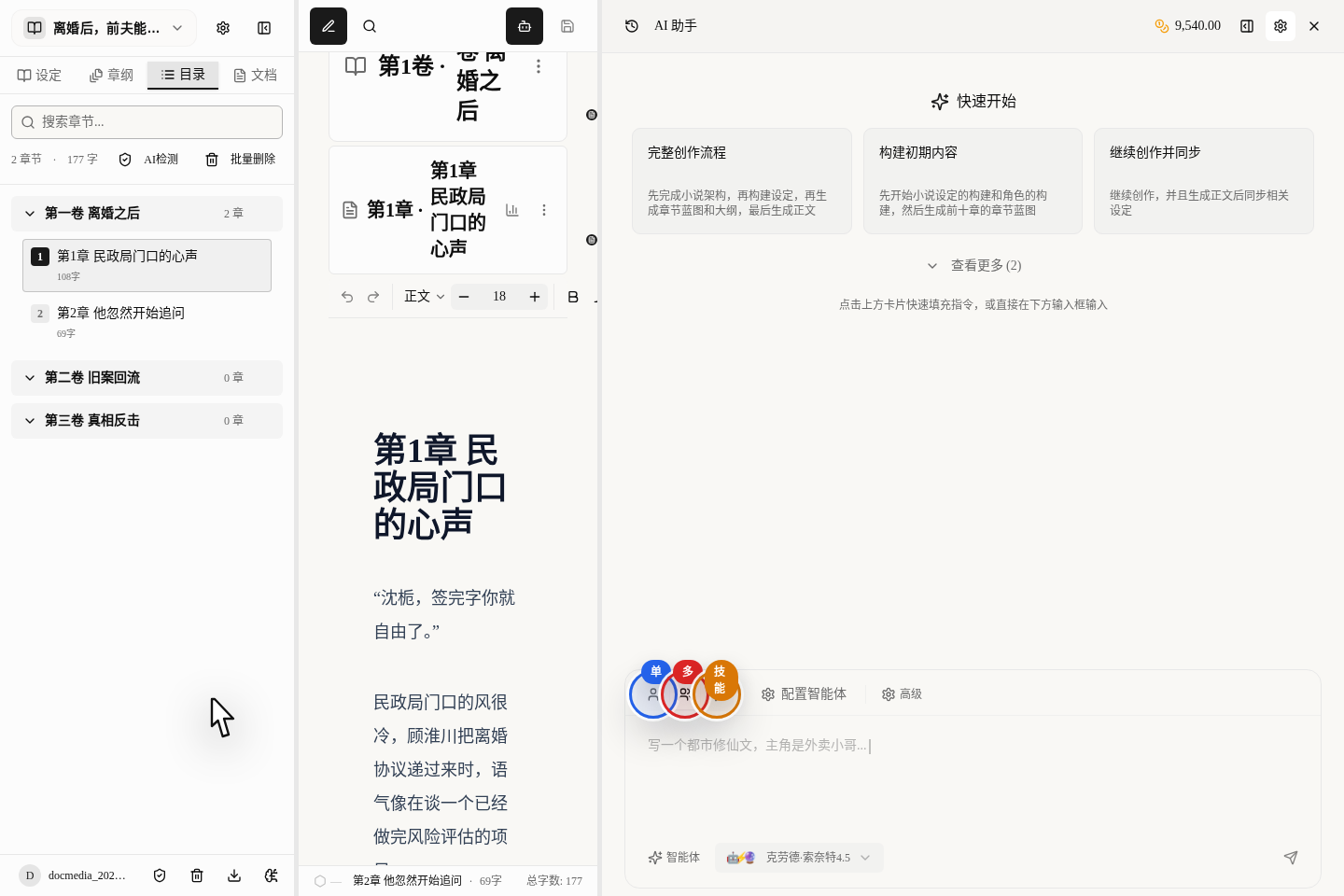Click the search magnifier in the editor toolbar
The image size is (1344, 896).
[x=370, y=26]
